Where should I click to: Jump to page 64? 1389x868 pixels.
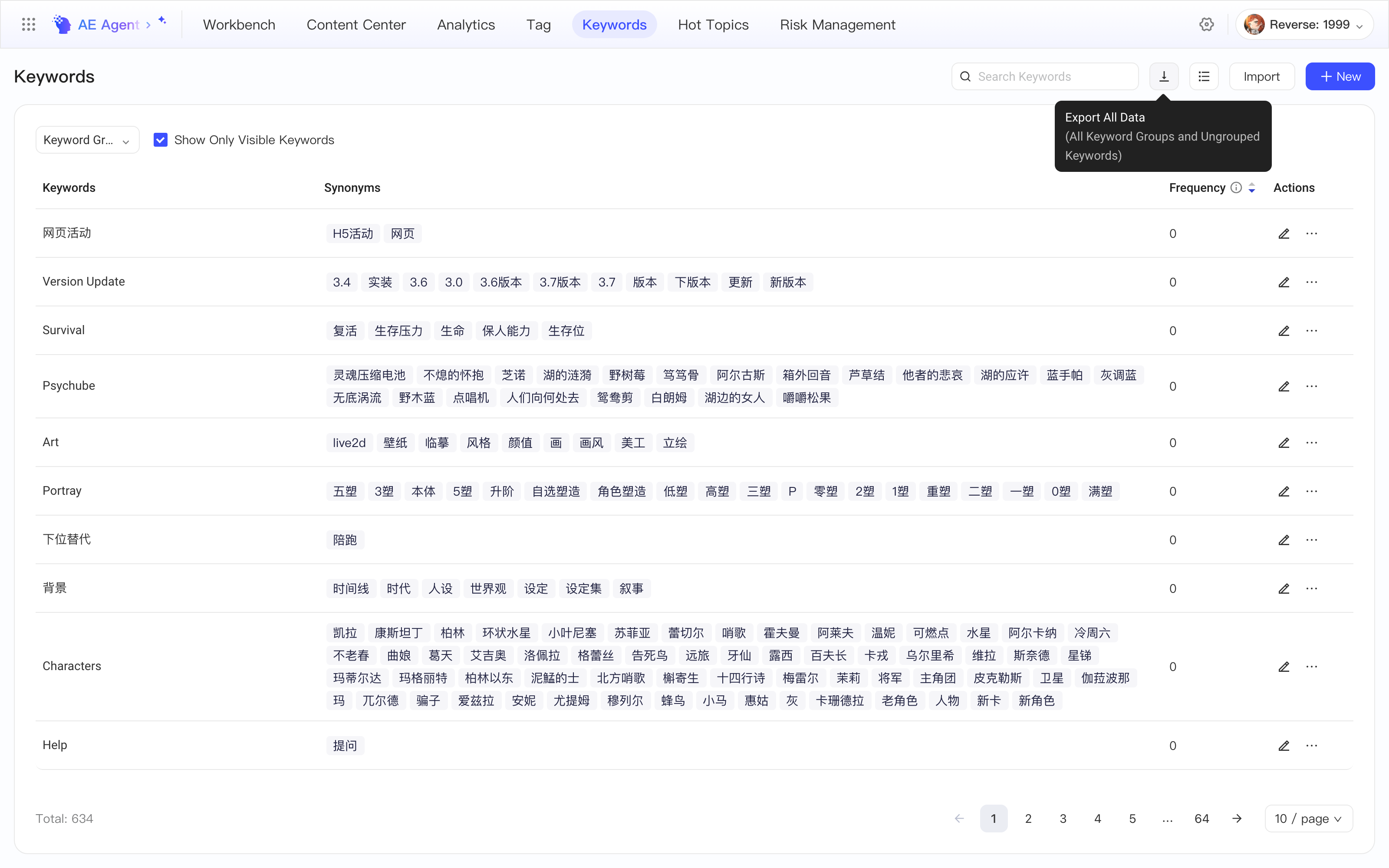[x=1201, y=819]
